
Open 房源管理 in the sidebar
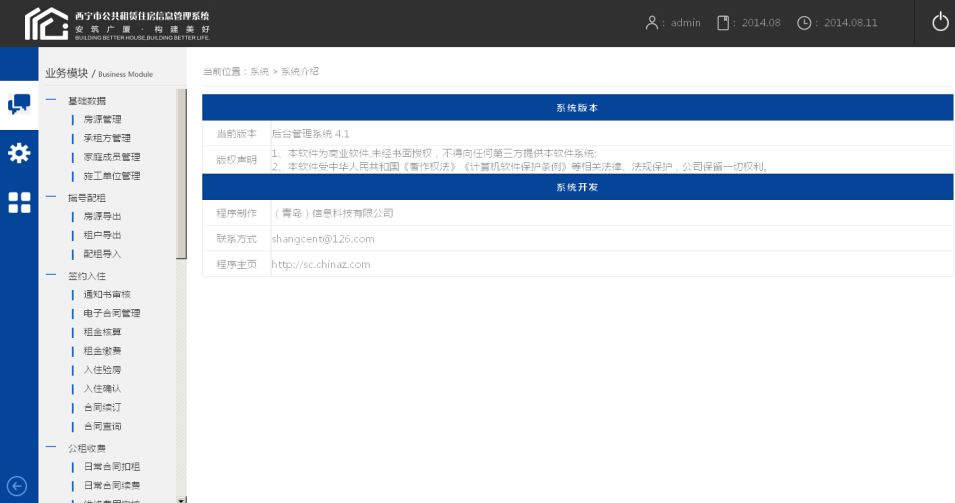pyautogui.click(x=102, y=119)
